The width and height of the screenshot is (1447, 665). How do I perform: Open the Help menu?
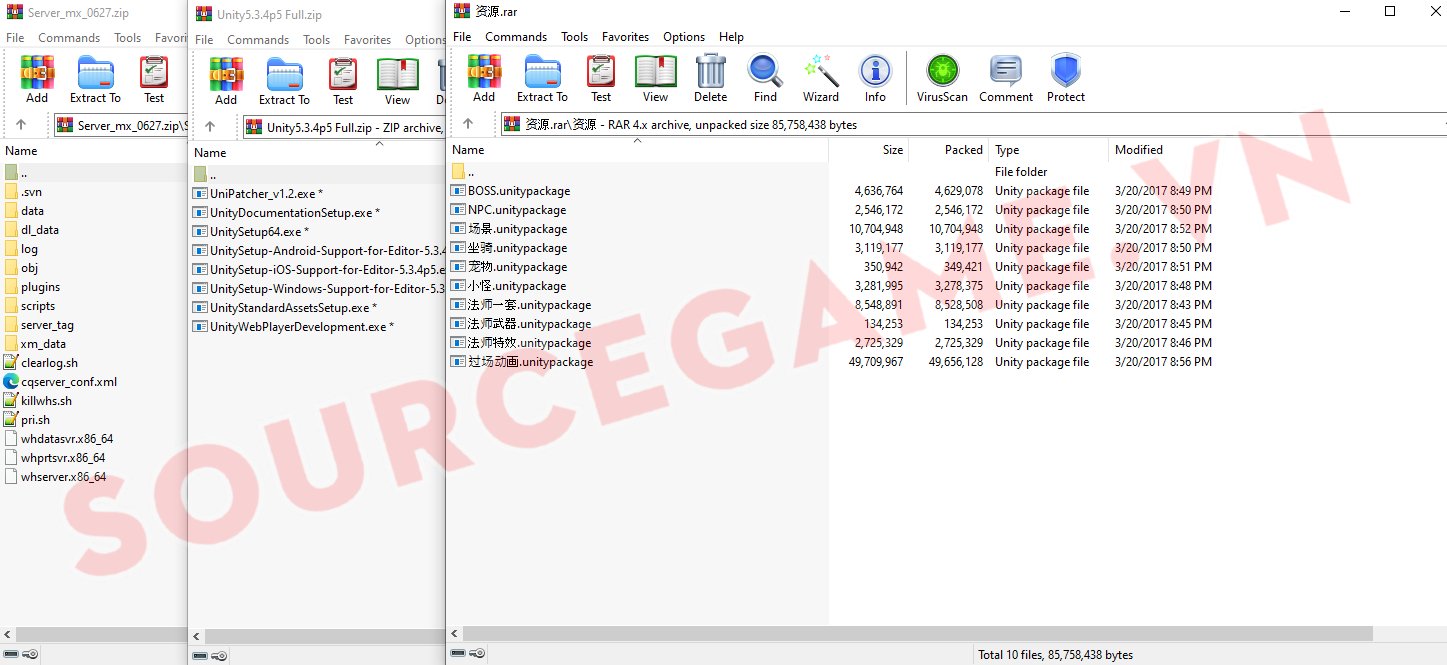click(x=732, y=37)
